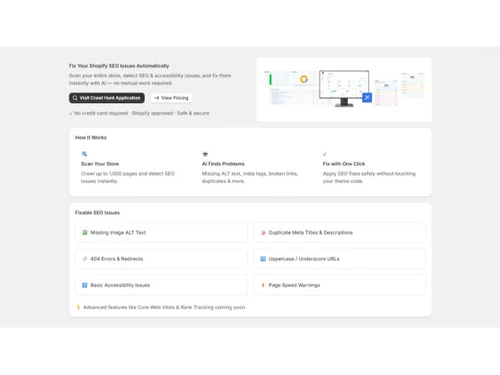Viewport: 500px width, 375px height.
Task: Click the image icon beside Missing Image ALT Text
Action: click(85, 232)
